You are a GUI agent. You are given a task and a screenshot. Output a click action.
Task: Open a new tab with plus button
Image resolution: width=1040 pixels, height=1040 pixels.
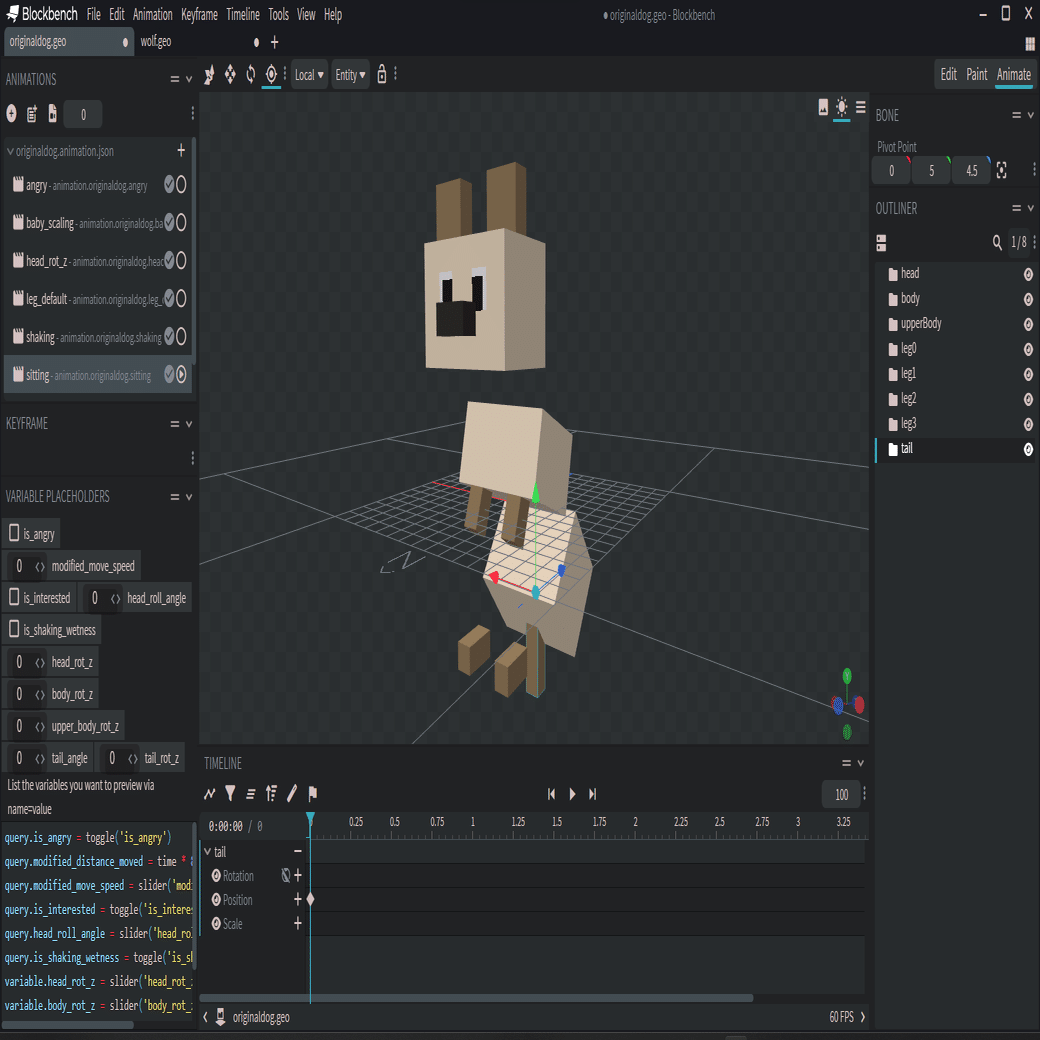point(275,42)
